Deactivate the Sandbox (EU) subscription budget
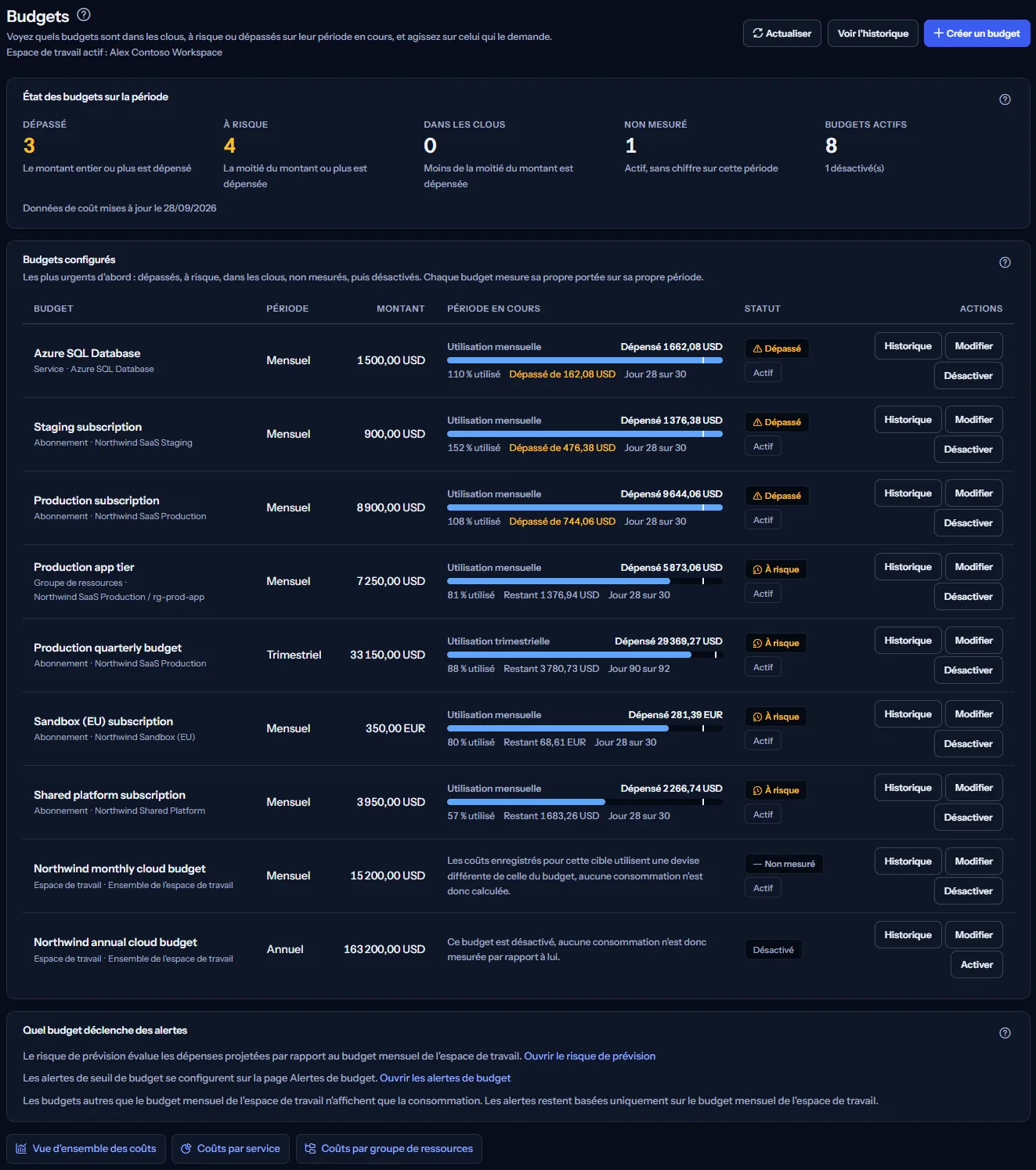 click(x=968, y=744)
